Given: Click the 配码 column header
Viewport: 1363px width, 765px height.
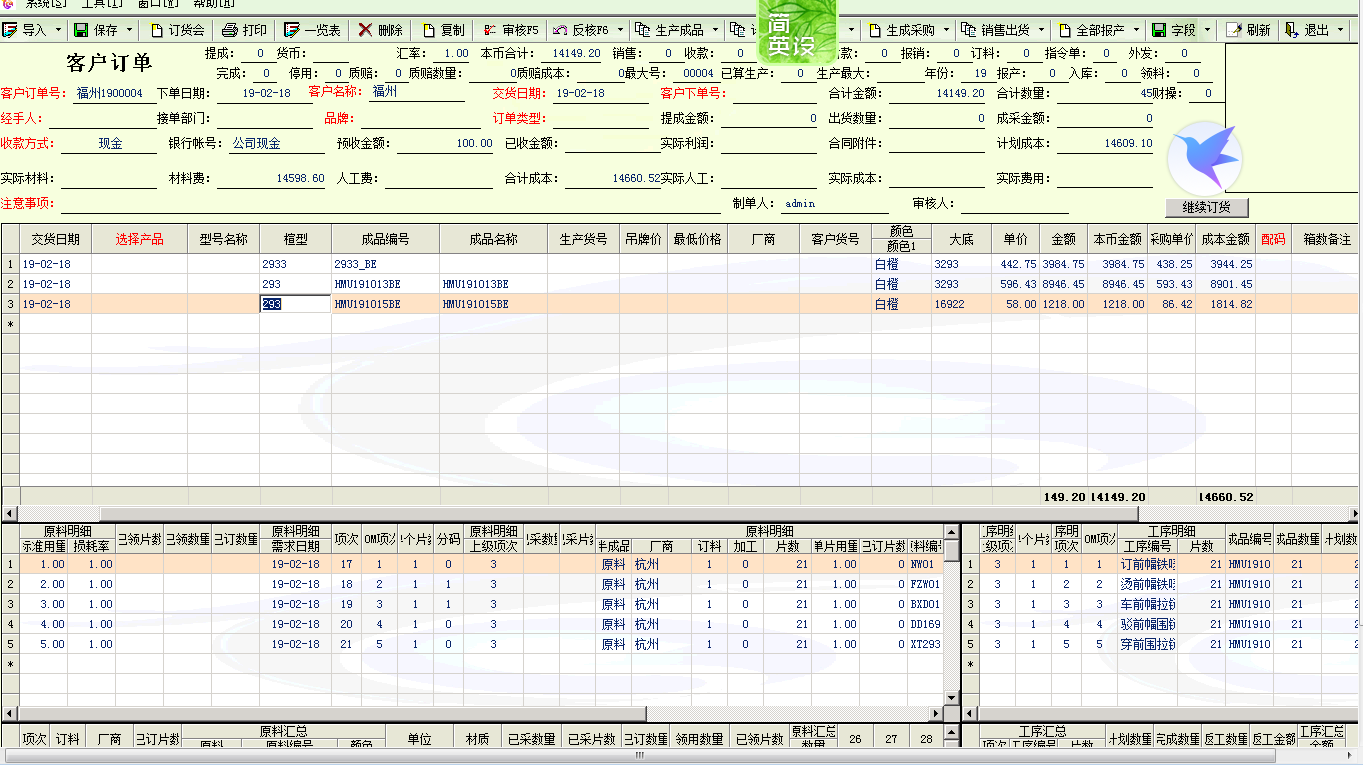Looking at the screenshot, I should point(1273,239).
